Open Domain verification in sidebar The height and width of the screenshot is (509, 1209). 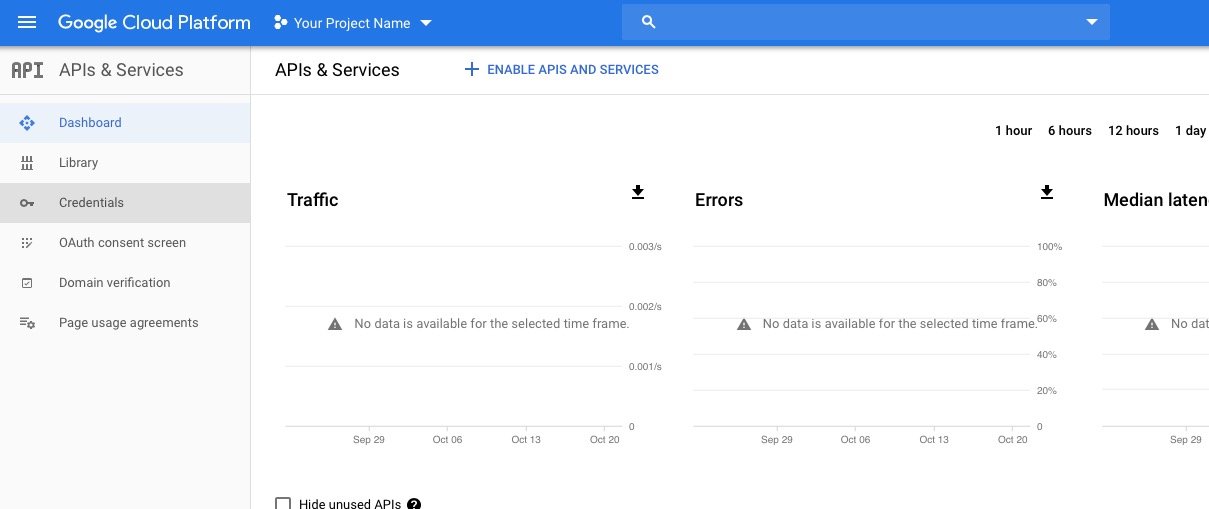(125, 283)
